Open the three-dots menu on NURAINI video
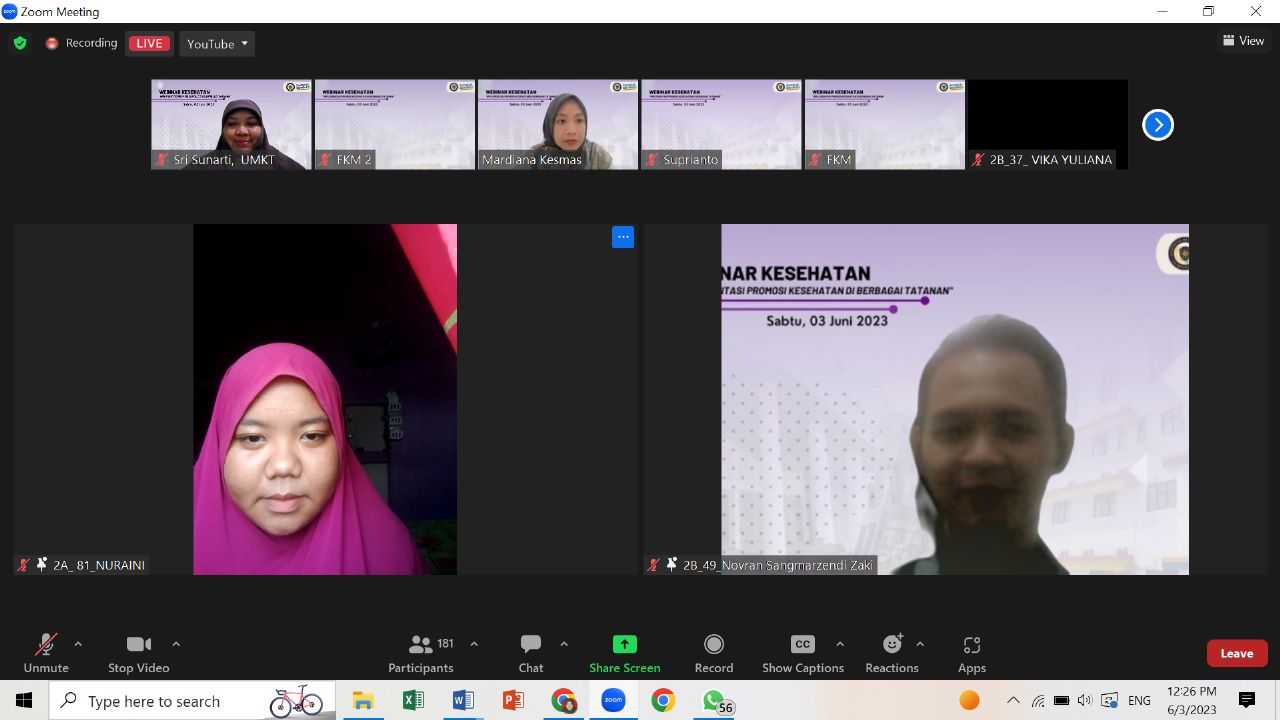This screenshot has height=720, width=1280. (623, 237)
